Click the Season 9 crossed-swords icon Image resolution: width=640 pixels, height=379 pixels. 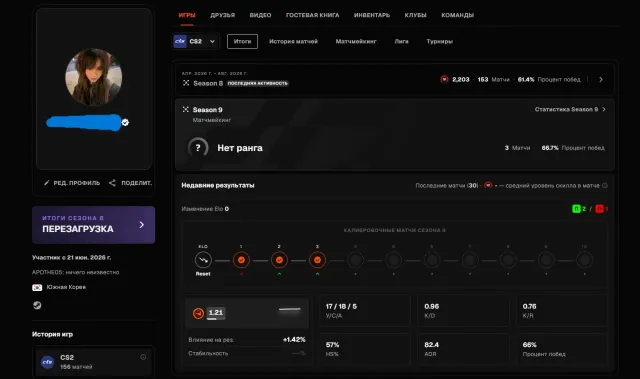[x=186, y=109]
